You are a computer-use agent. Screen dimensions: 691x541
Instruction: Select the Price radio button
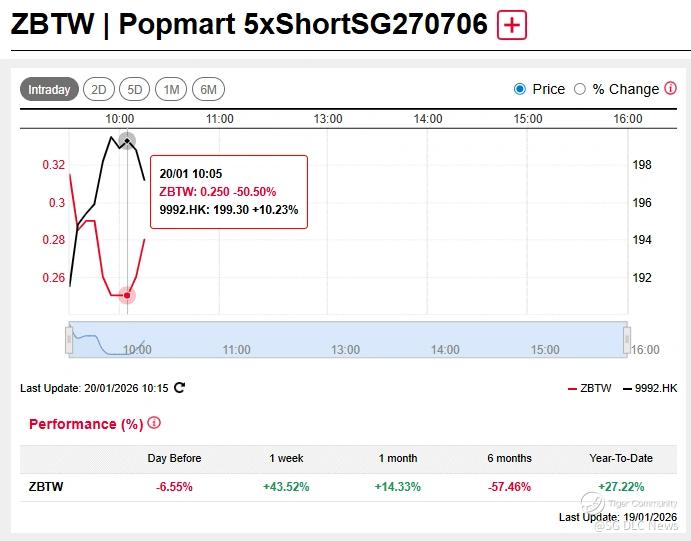520,89
